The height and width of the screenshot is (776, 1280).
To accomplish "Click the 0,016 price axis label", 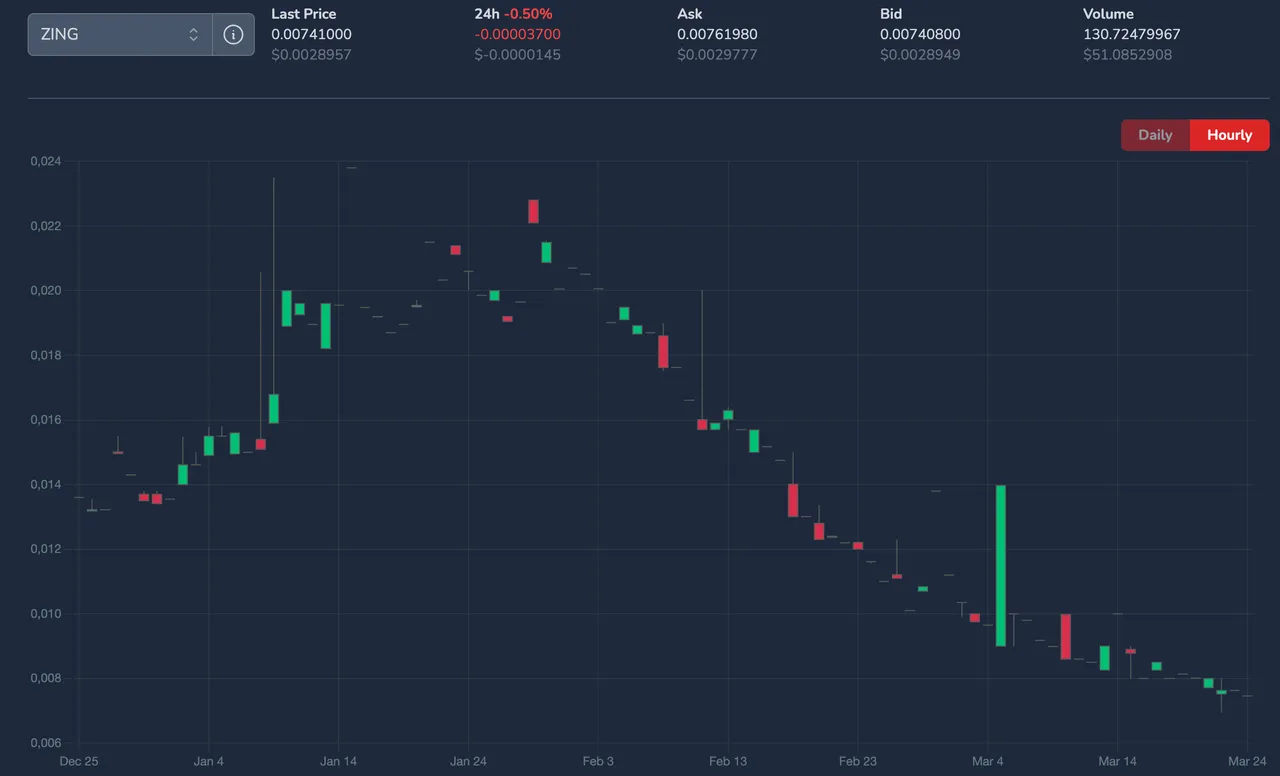I will tap(46, 420).
